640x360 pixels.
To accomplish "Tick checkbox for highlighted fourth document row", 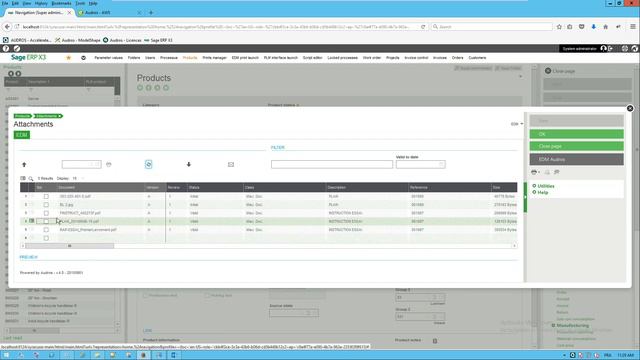I will 46,221.
